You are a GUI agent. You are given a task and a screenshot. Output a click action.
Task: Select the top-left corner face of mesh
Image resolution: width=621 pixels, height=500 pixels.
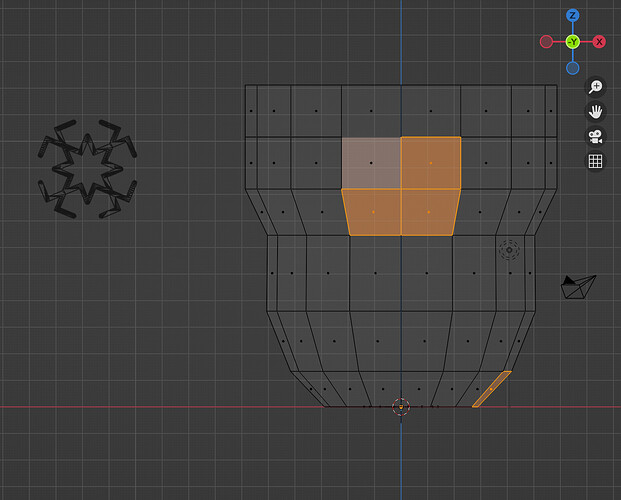[x=251, y=111]
